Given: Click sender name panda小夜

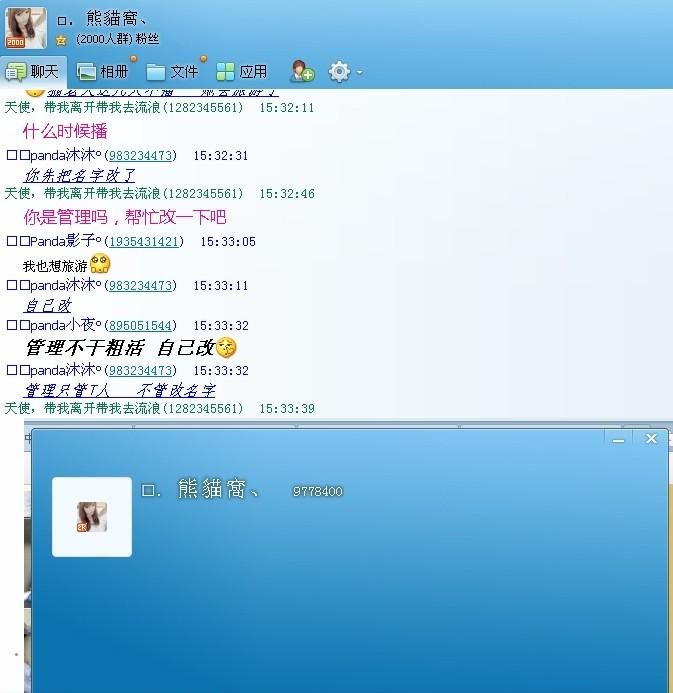Looking at the screenshot, I should pos(53,325).
